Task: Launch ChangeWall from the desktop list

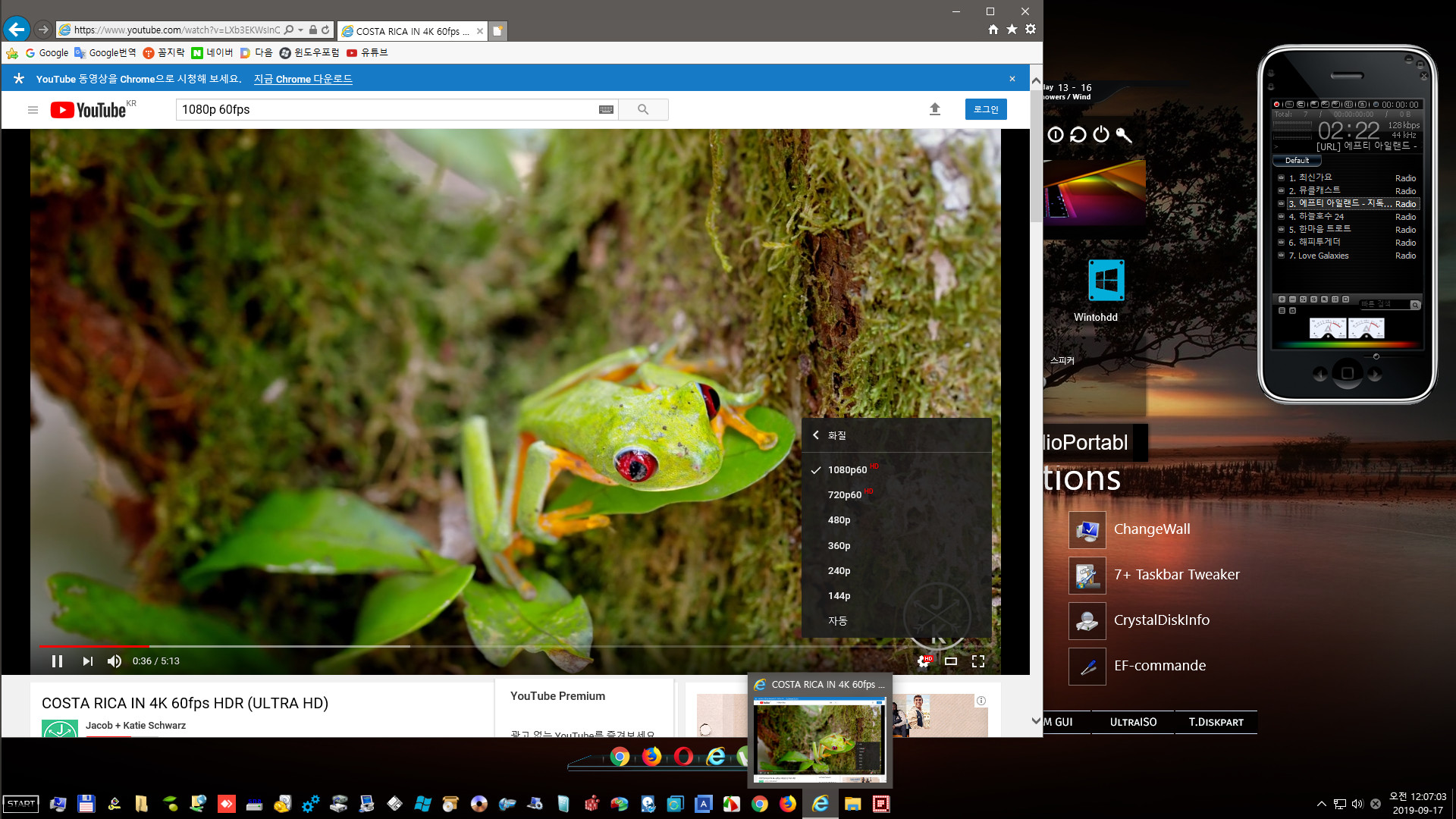Action: pyautogui.click(x=1130, y=529)
